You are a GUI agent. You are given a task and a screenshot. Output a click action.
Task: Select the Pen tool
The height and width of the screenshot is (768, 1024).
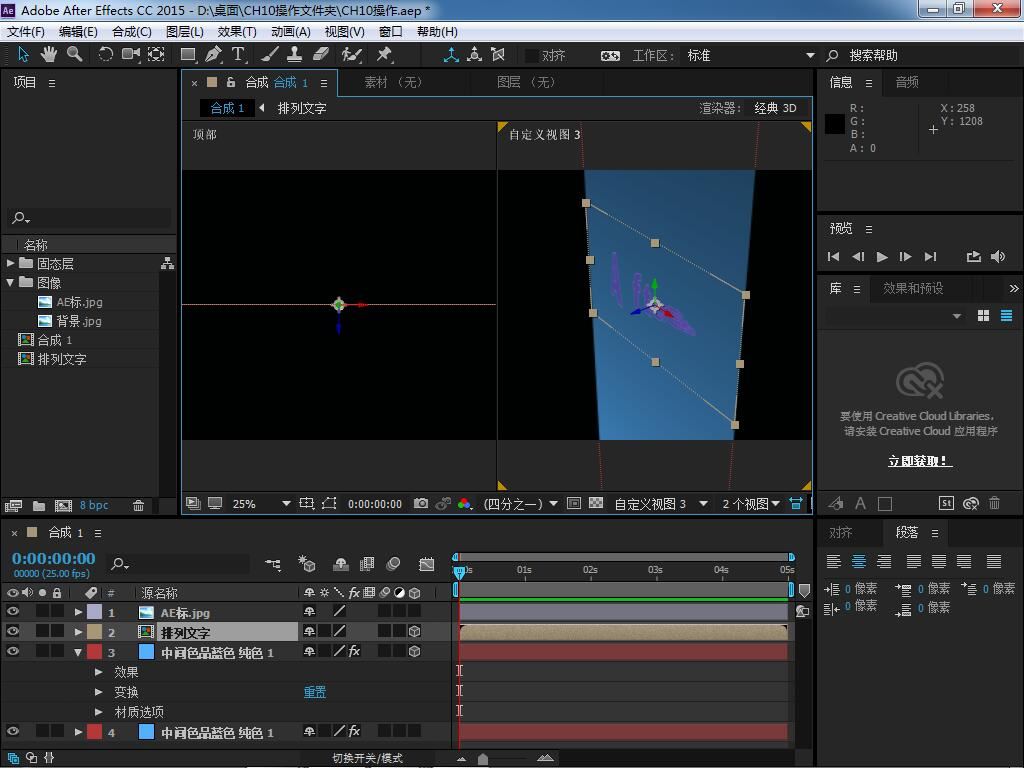click(214, 55)
